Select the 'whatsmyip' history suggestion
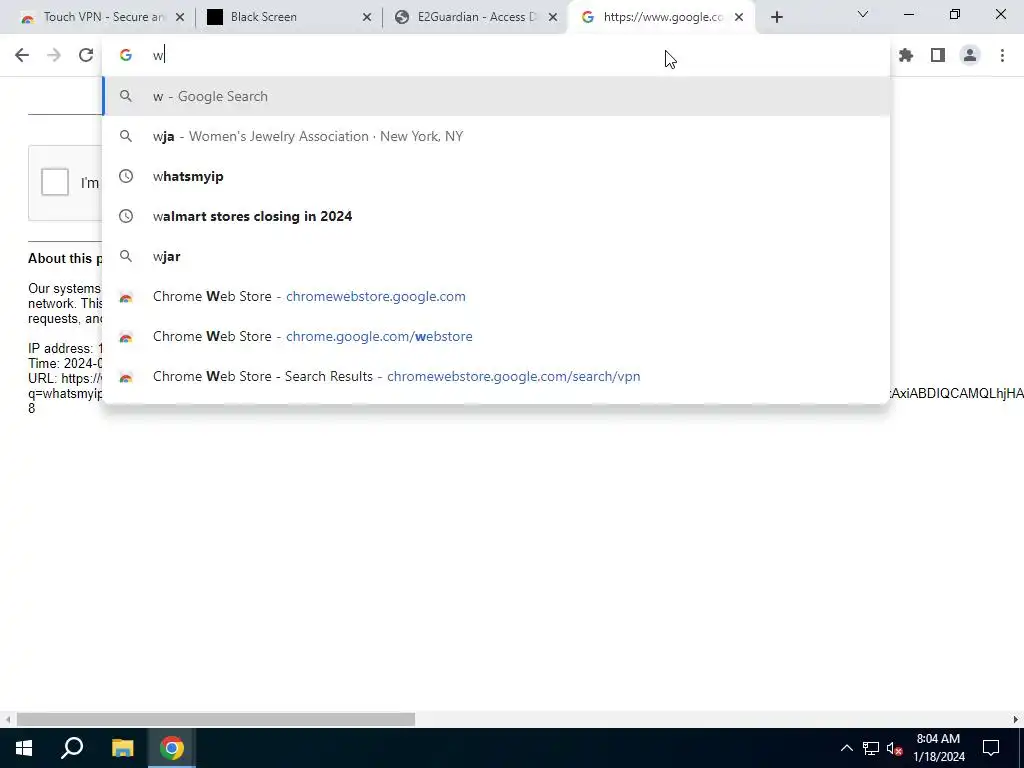Screen dimensions: 1024x768 [496, 176]
